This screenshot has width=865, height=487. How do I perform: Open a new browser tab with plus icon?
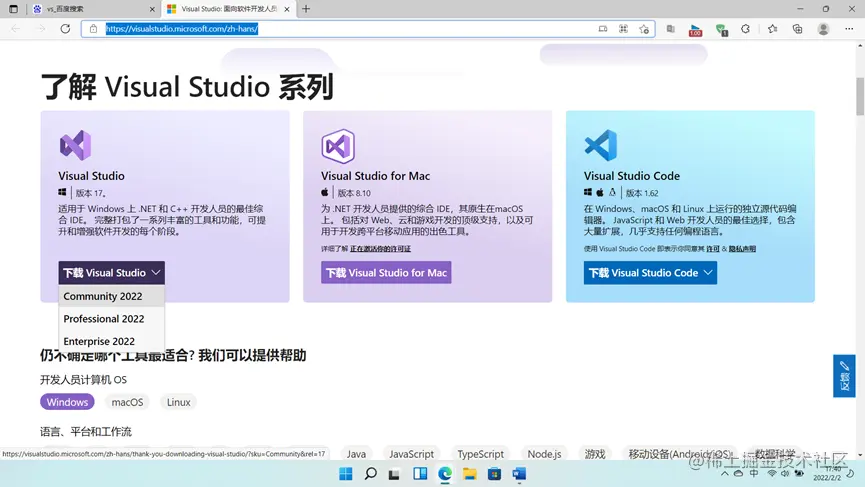pos(306,9)
